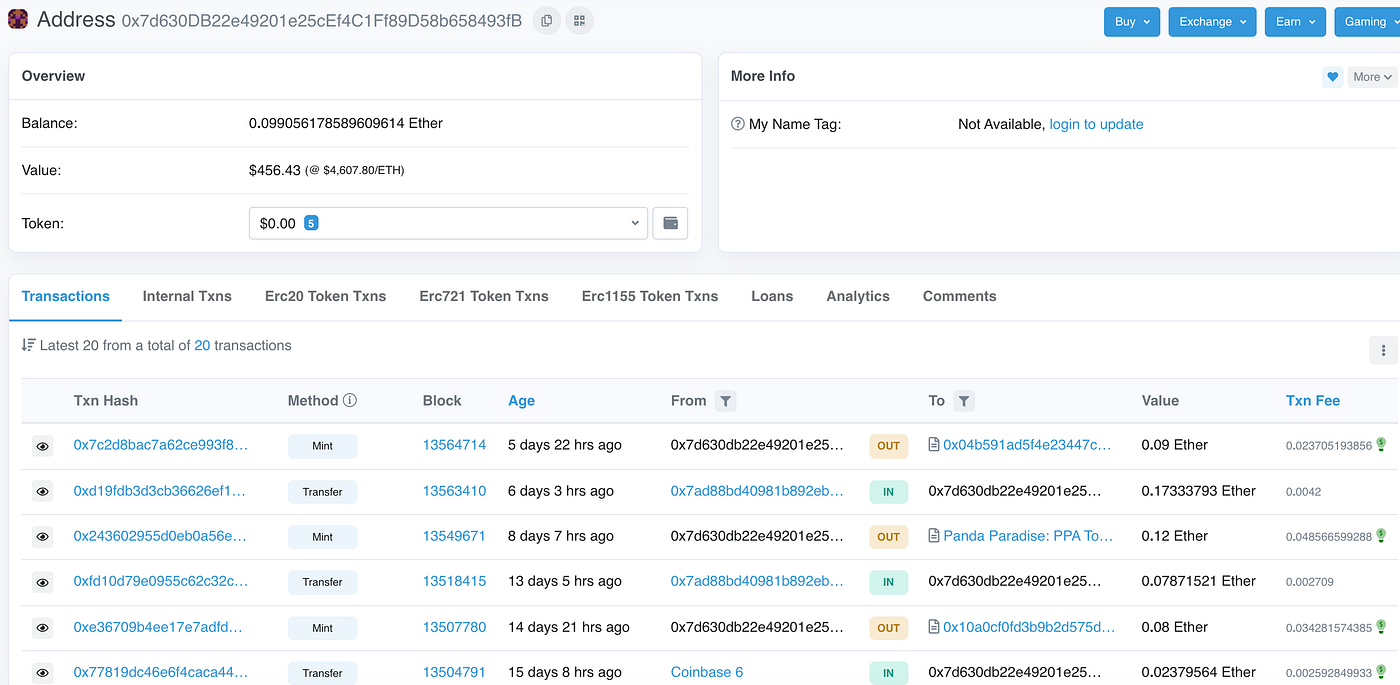Filter the To column

point(964,401)
